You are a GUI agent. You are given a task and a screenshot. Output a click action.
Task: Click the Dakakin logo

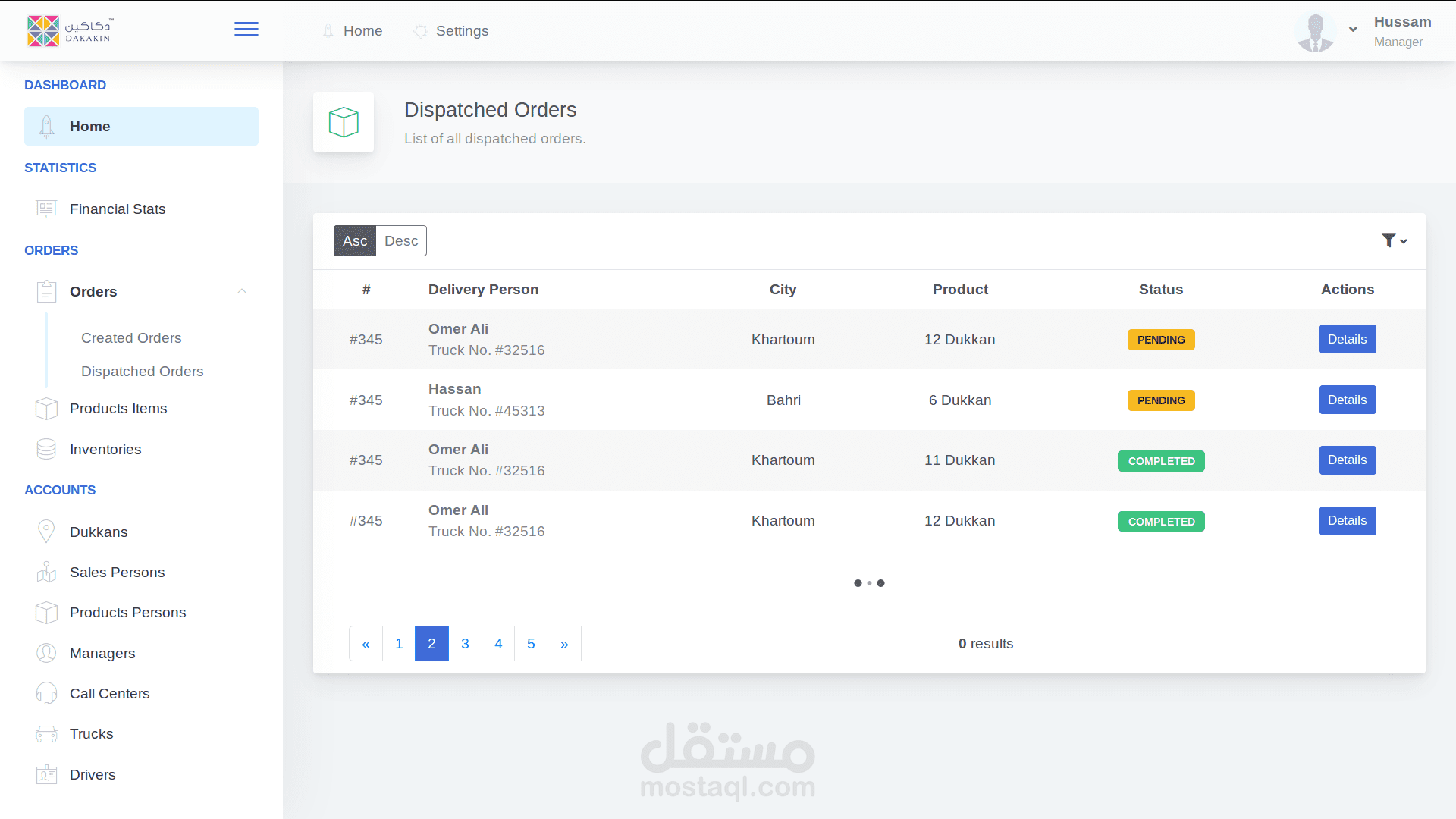tap(70, 31)
